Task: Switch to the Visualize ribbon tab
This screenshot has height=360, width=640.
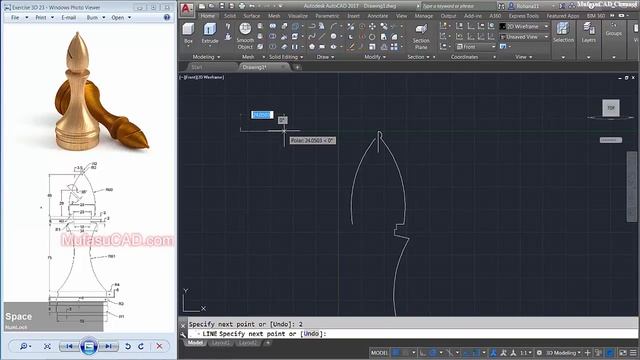Action: coord(298,16)
